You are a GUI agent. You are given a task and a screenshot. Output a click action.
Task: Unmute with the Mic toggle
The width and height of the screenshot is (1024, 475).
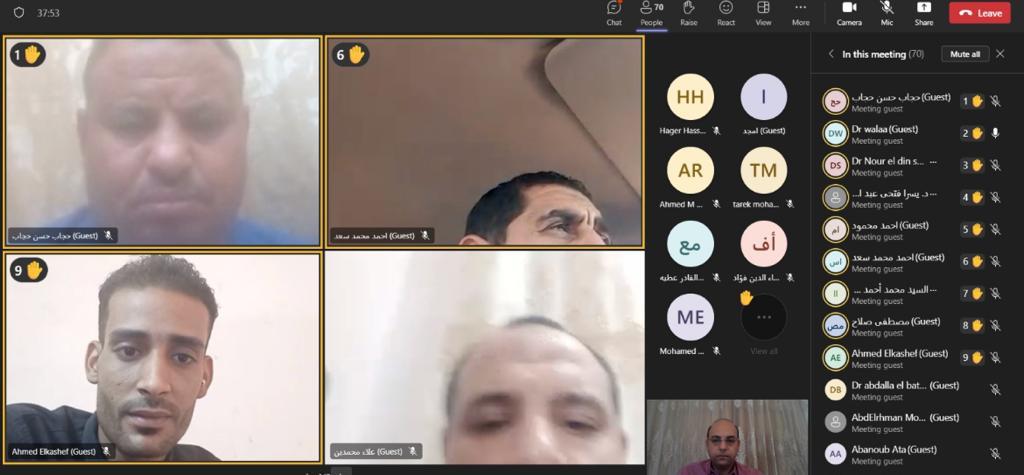coord(887,12)
